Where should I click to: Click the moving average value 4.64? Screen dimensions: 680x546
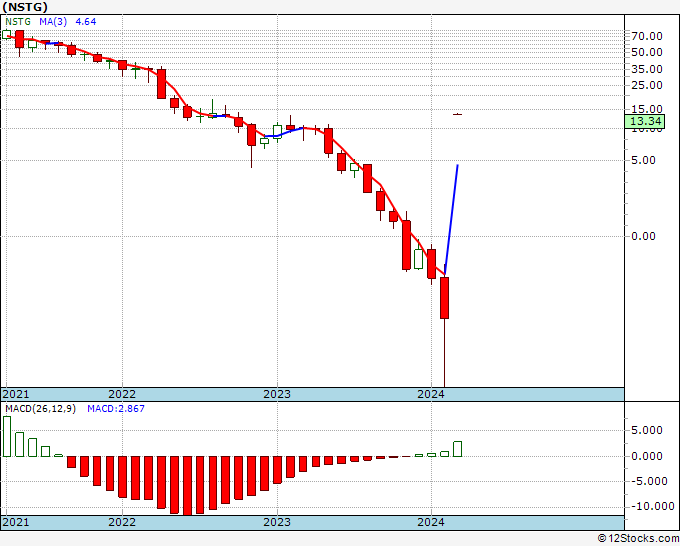click(x=85, y=22)
